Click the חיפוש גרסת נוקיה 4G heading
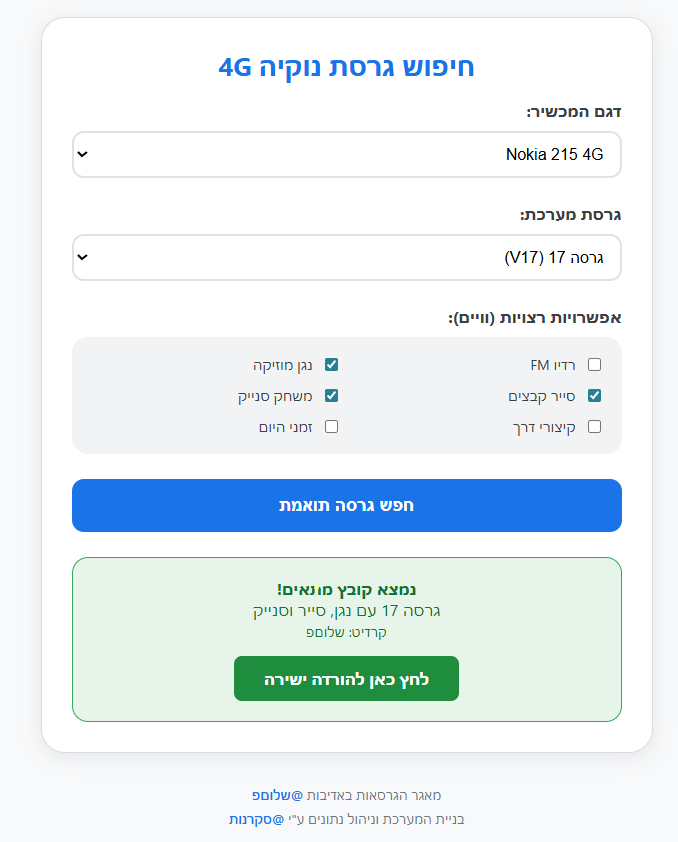 pos(346,67)
